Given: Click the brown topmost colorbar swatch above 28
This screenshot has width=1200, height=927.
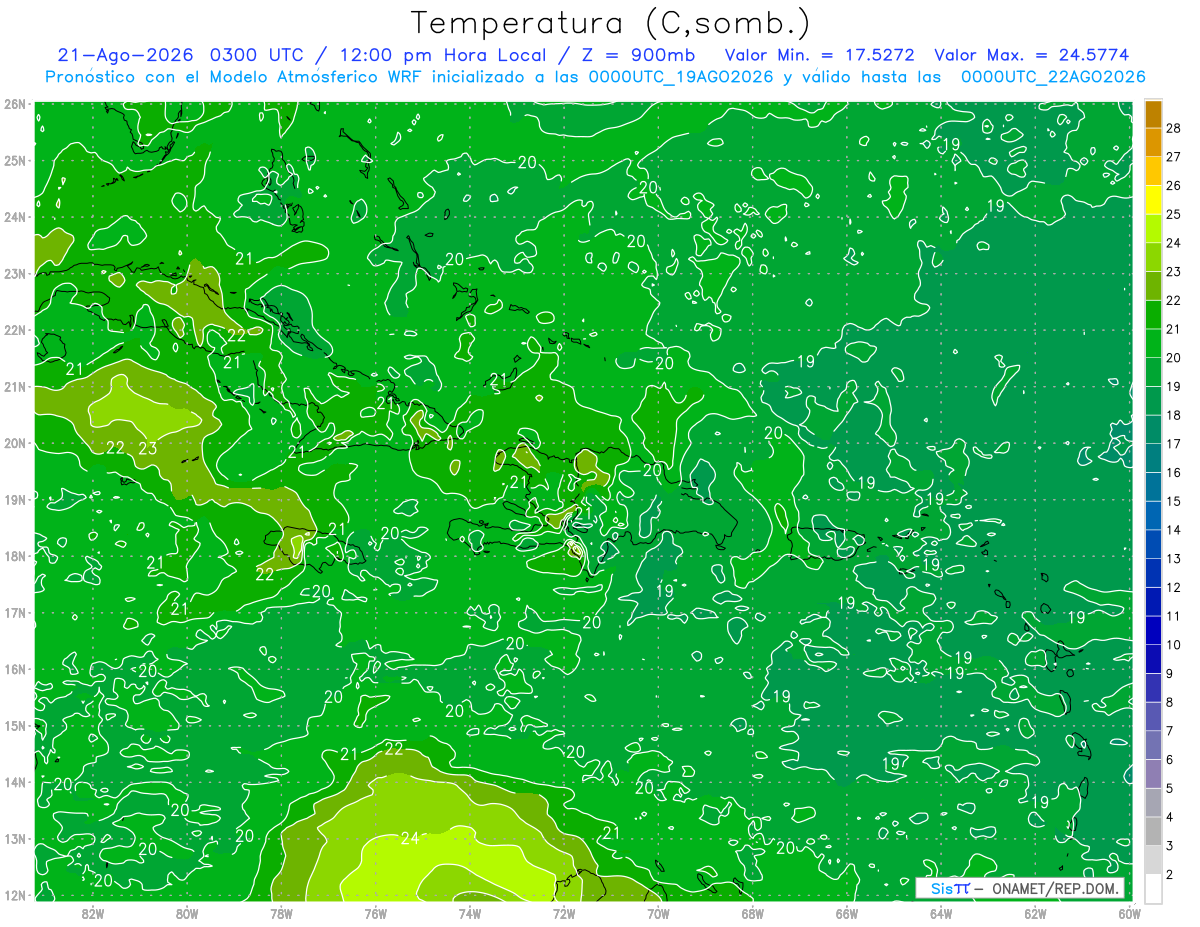Looking at the screenshot, I should [x=1153, y=114].
